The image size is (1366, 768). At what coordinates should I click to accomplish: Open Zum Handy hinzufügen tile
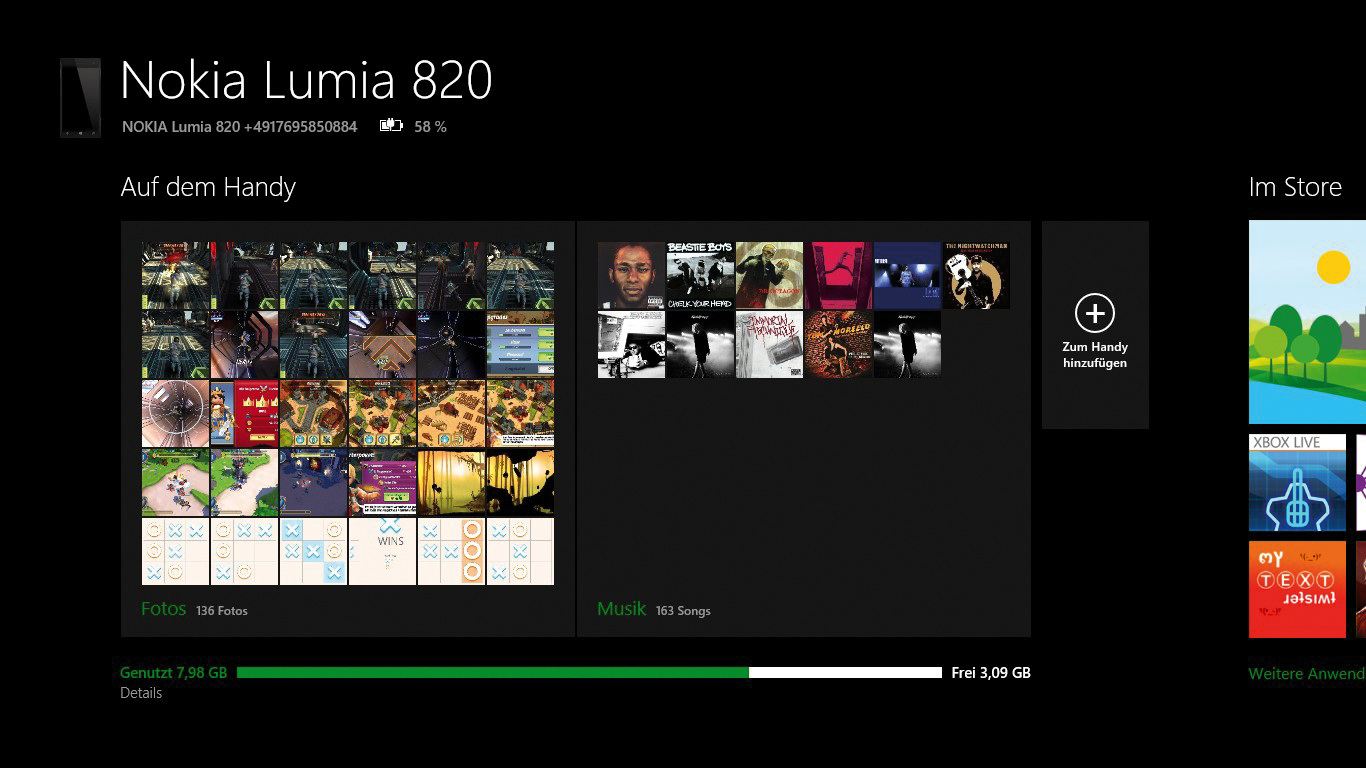(1095, 325)
